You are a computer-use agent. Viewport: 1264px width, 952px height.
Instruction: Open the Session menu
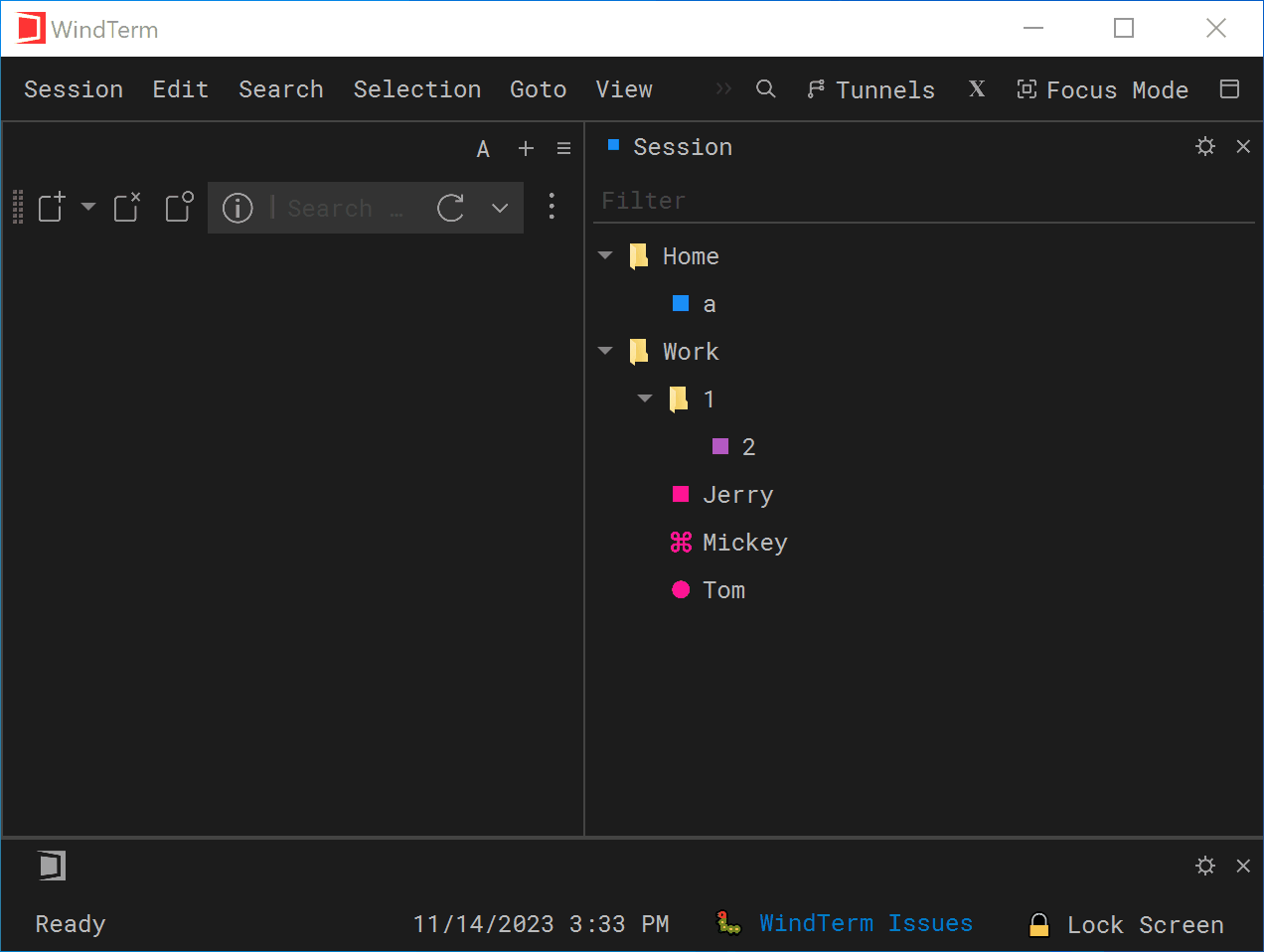74,89
